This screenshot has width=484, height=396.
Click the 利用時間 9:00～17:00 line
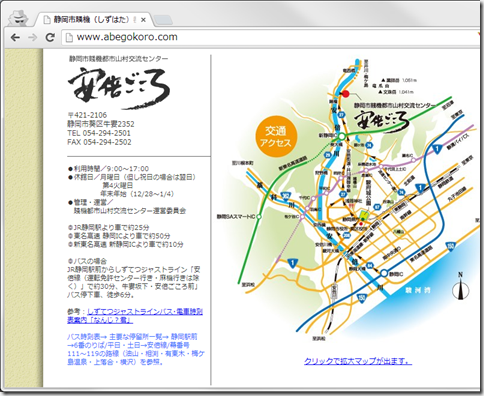coord(109,169)
